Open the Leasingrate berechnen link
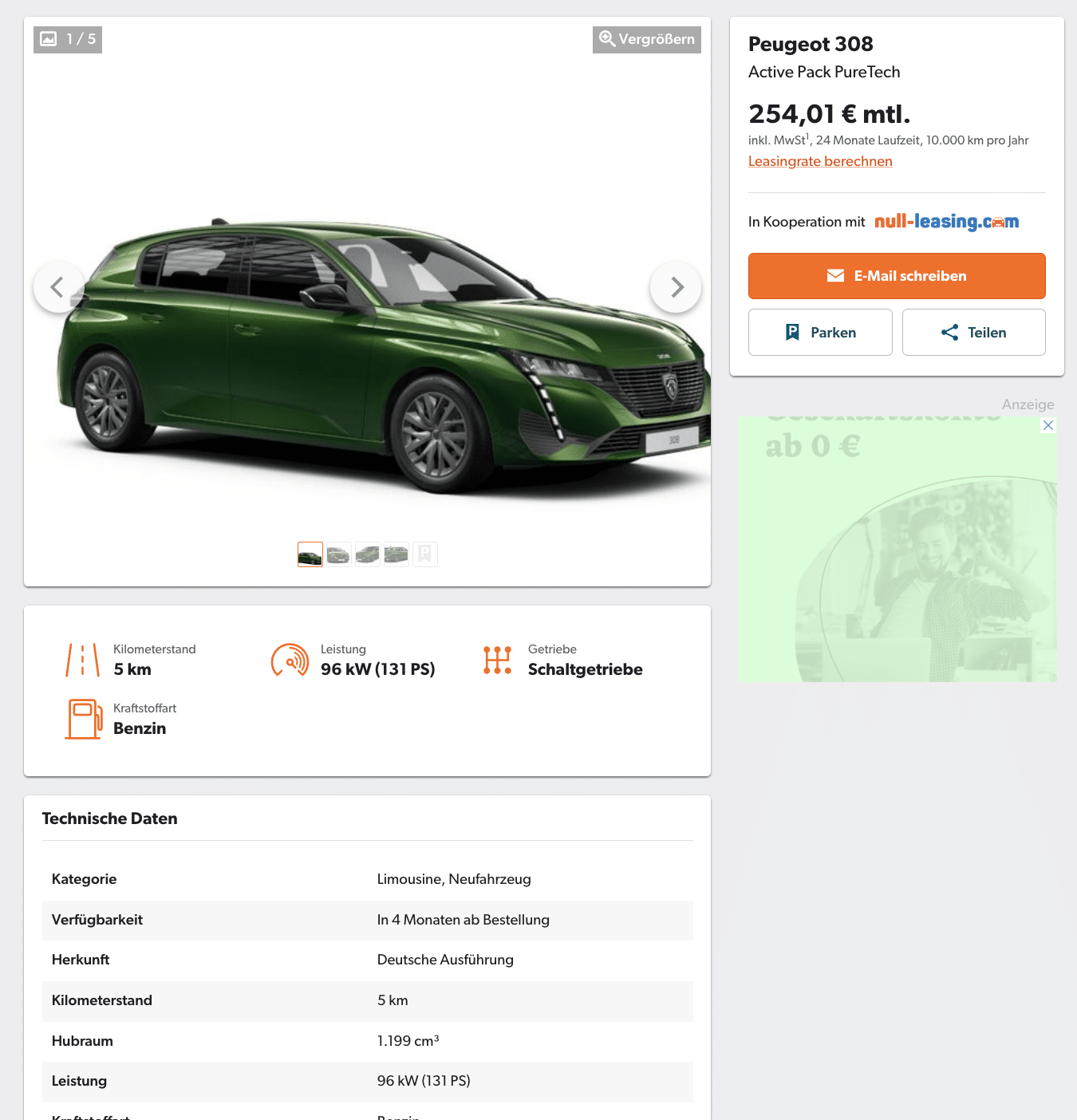 (820, 161)
